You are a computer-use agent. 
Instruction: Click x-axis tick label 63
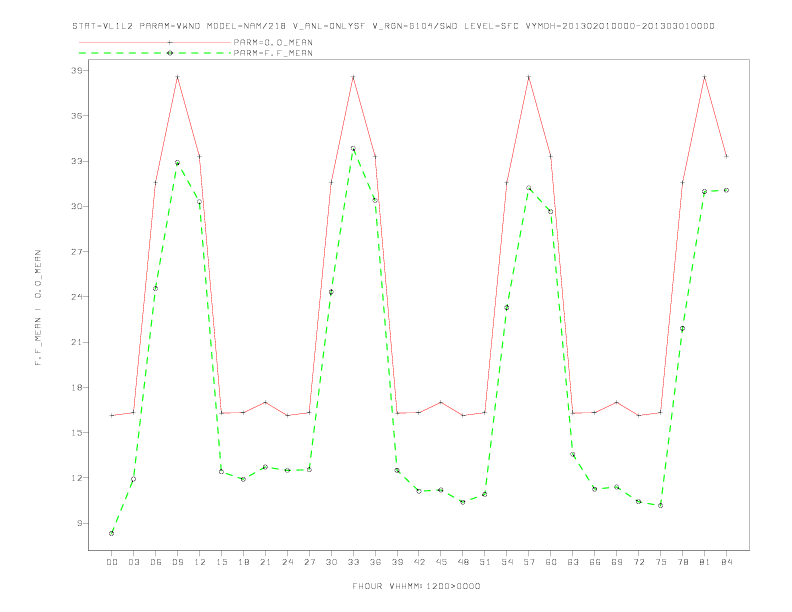[573, 562]
